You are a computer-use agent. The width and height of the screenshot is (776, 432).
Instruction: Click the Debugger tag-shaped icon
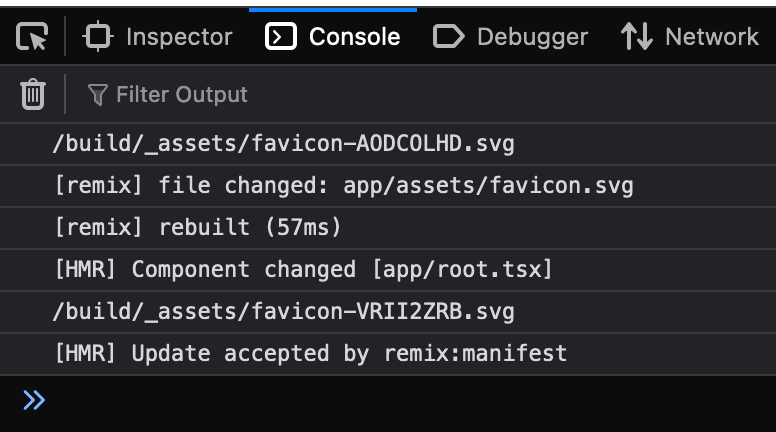(448, 37)
